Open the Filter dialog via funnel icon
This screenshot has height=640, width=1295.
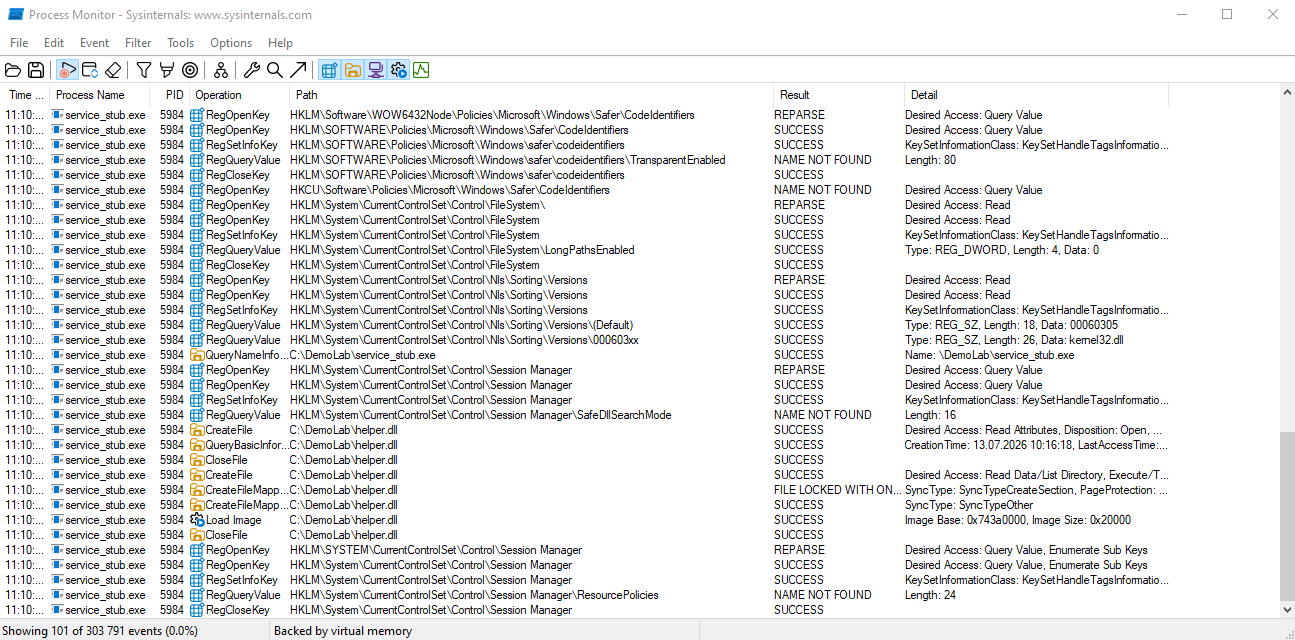coord(144,70)
